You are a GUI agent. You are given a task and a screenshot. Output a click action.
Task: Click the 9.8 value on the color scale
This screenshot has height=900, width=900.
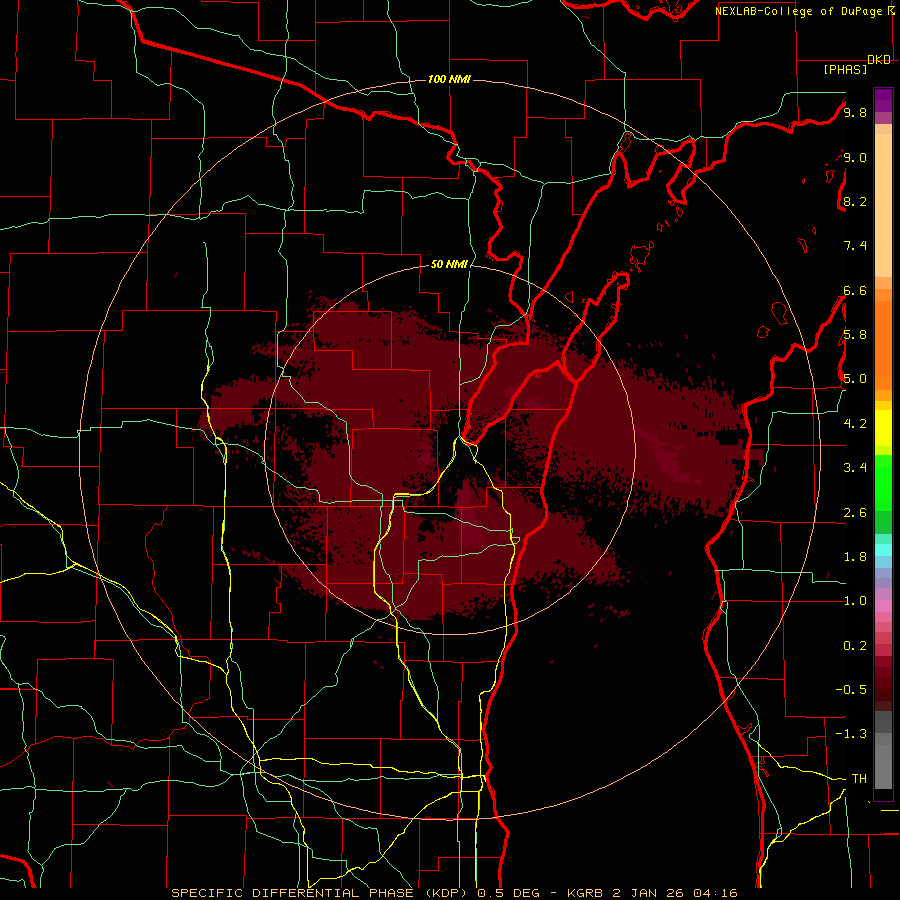pyautogui.click(x=855, y=112)
